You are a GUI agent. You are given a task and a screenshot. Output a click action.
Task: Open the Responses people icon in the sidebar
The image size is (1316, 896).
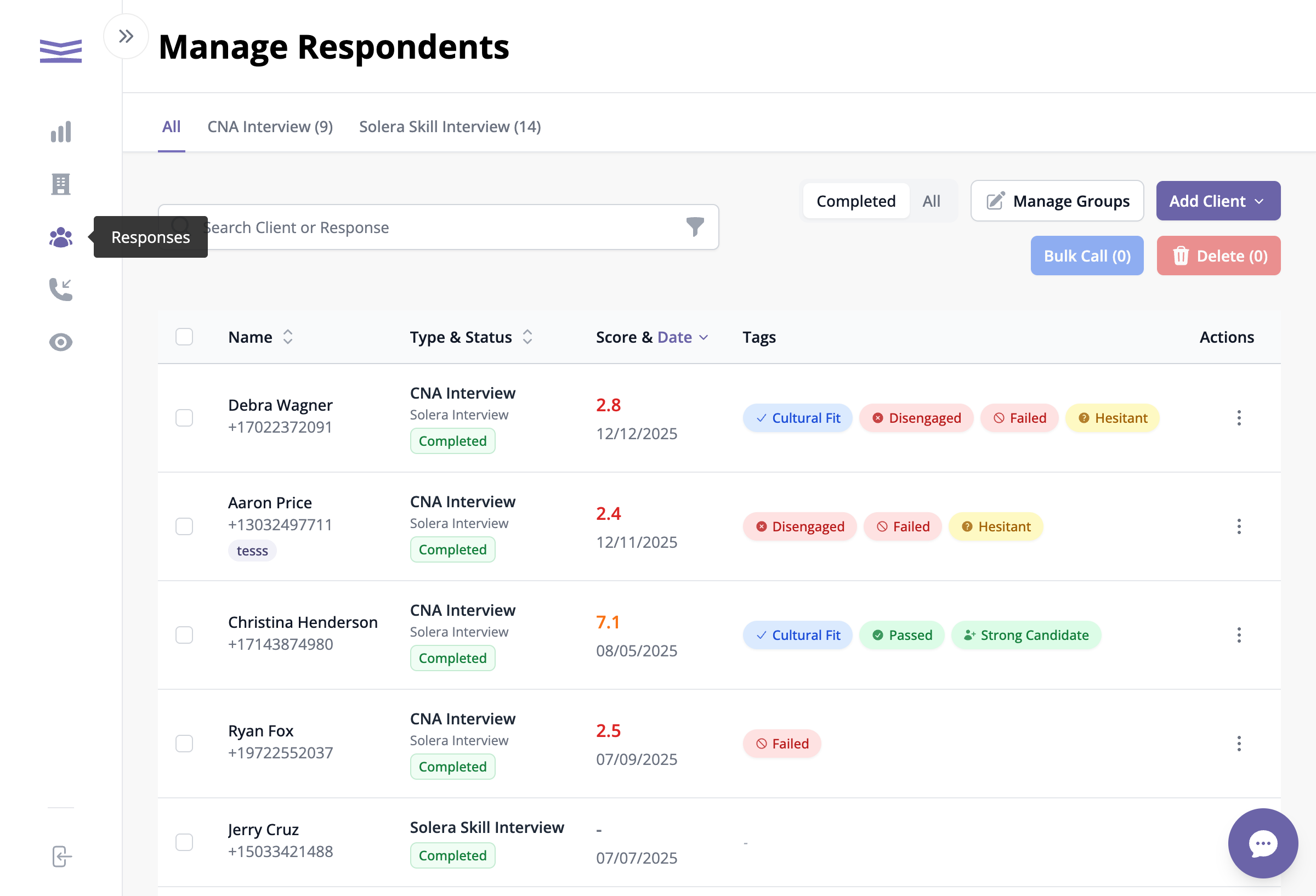[60, 237]
